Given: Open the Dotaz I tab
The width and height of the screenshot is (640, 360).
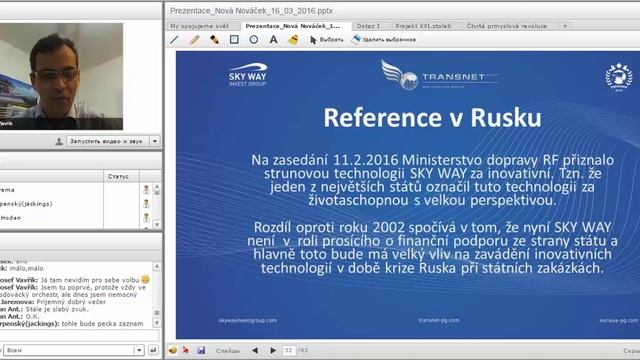Looking at the screenshot, I should click(x=368, y=26).
